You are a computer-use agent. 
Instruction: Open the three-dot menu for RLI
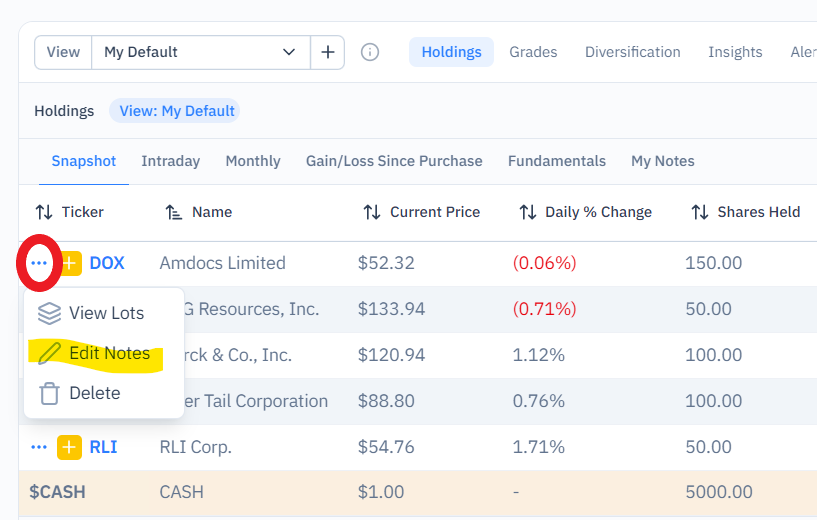point(39,447)
